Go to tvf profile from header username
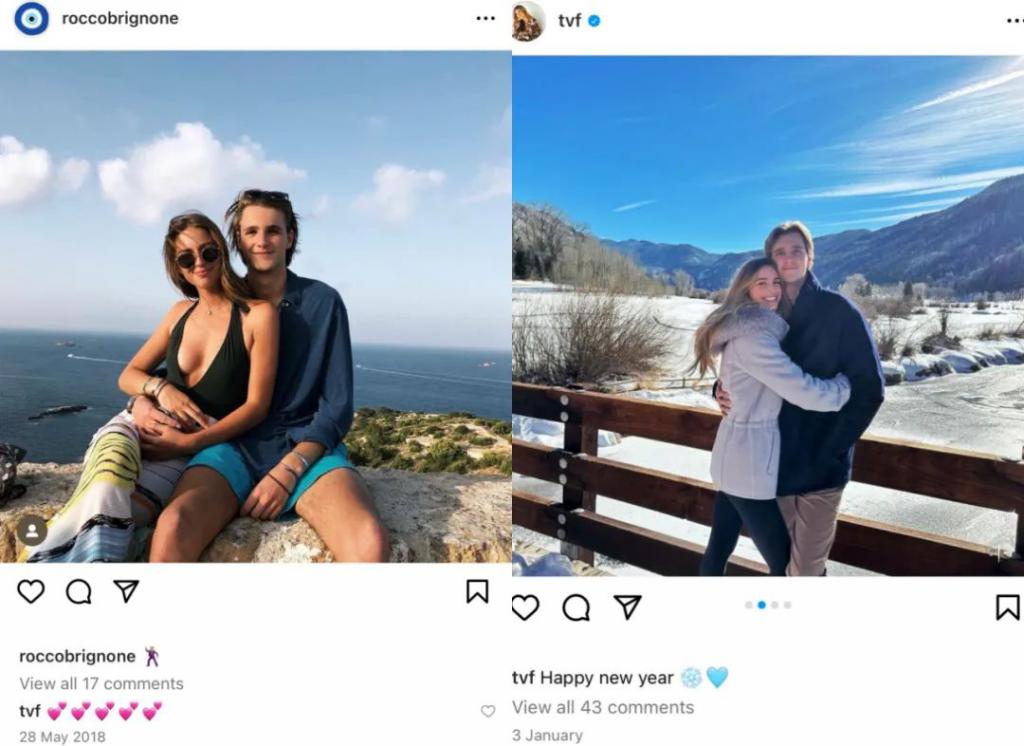Viewport: 1024px width, 746px height. click(x=569, y=20)
